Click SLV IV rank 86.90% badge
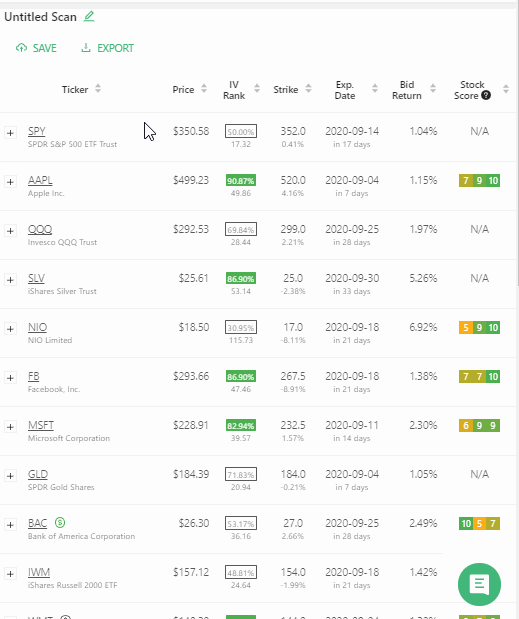This screenshot has width=519, height=619. [x=241, y=278]
